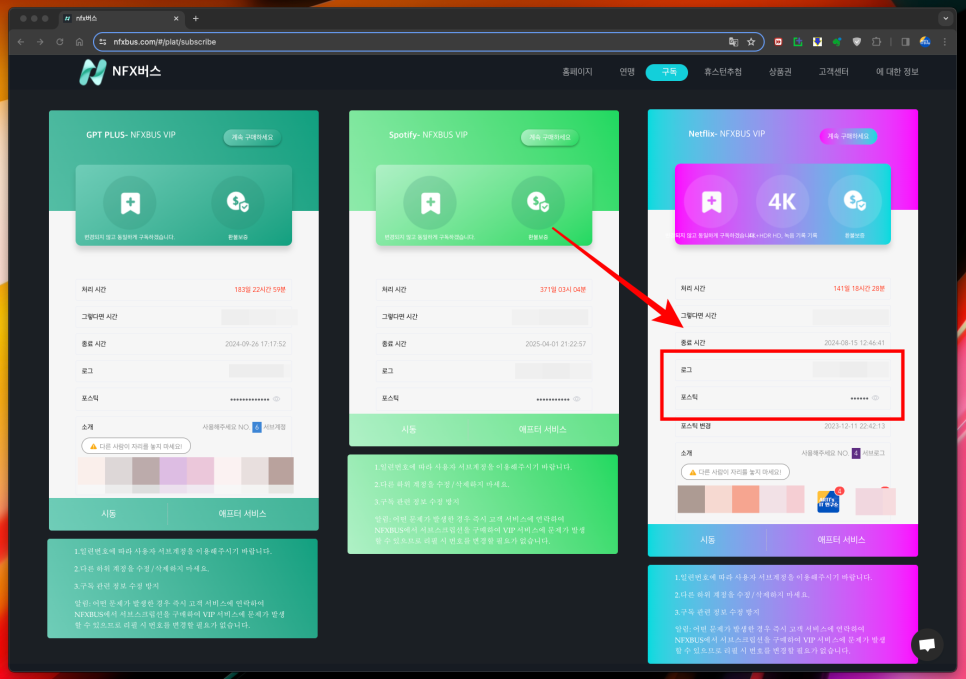Click Netflix refund guarantee icon
Image resolution: width=966 pixels, height=679 pixels.
(x=854, y=201)
